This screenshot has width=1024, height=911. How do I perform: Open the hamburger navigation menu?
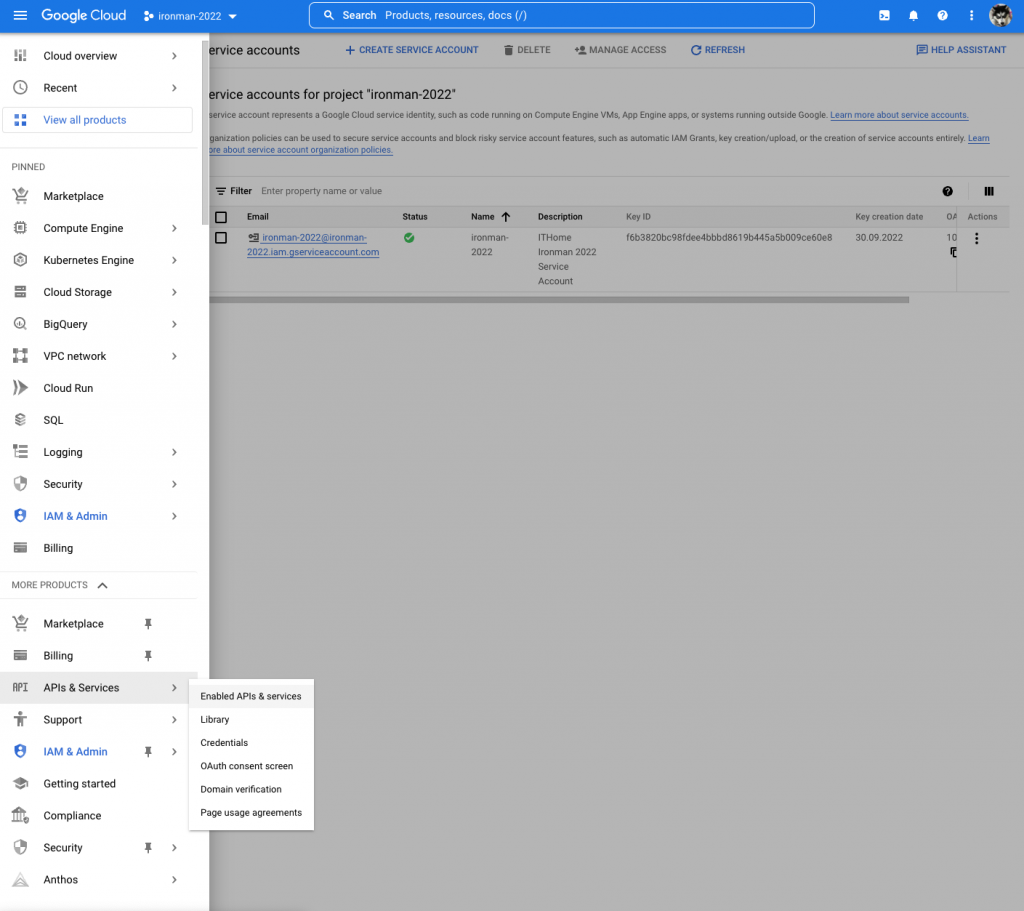point(20,15)
